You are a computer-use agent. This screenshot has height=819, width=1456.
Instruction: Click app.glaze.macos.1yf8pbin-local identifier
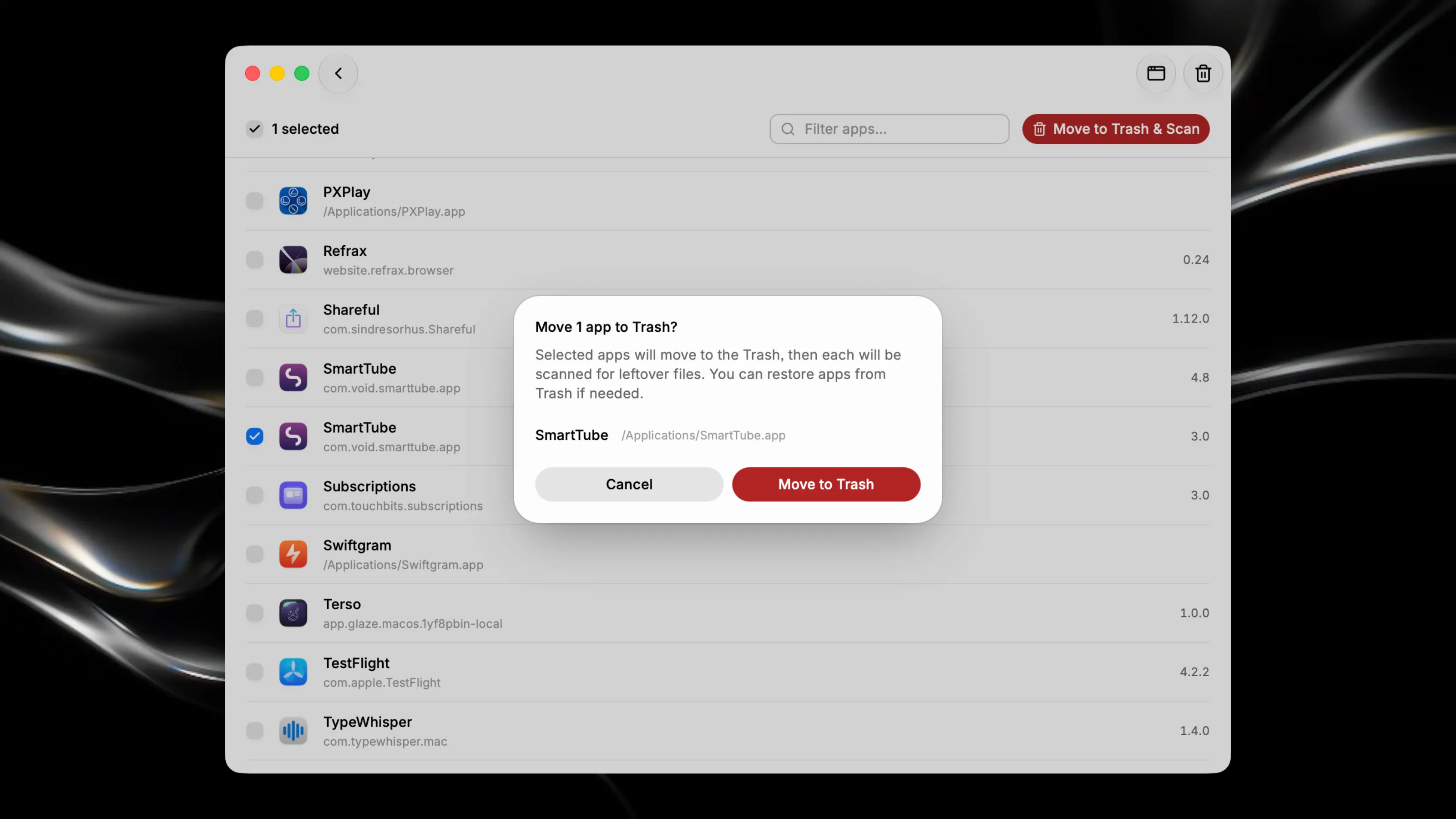413,624
